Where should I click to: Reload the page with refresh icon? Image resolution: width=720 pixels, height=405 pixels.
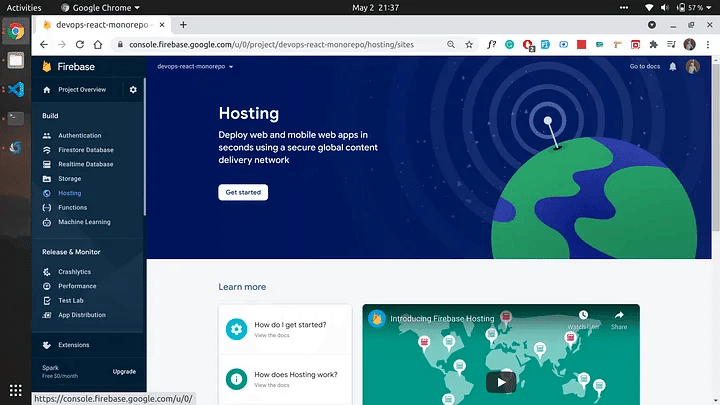tap(80, 45)
